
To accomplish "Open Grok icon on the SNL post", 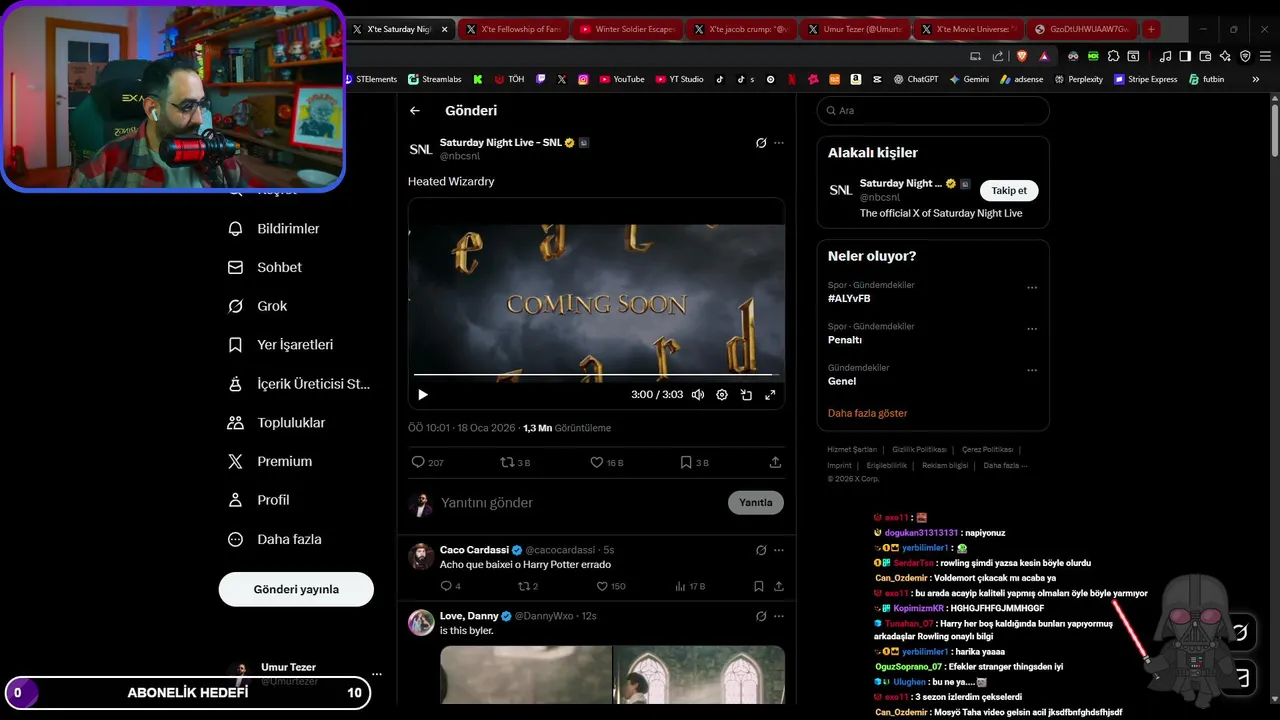I will point(761,143).
